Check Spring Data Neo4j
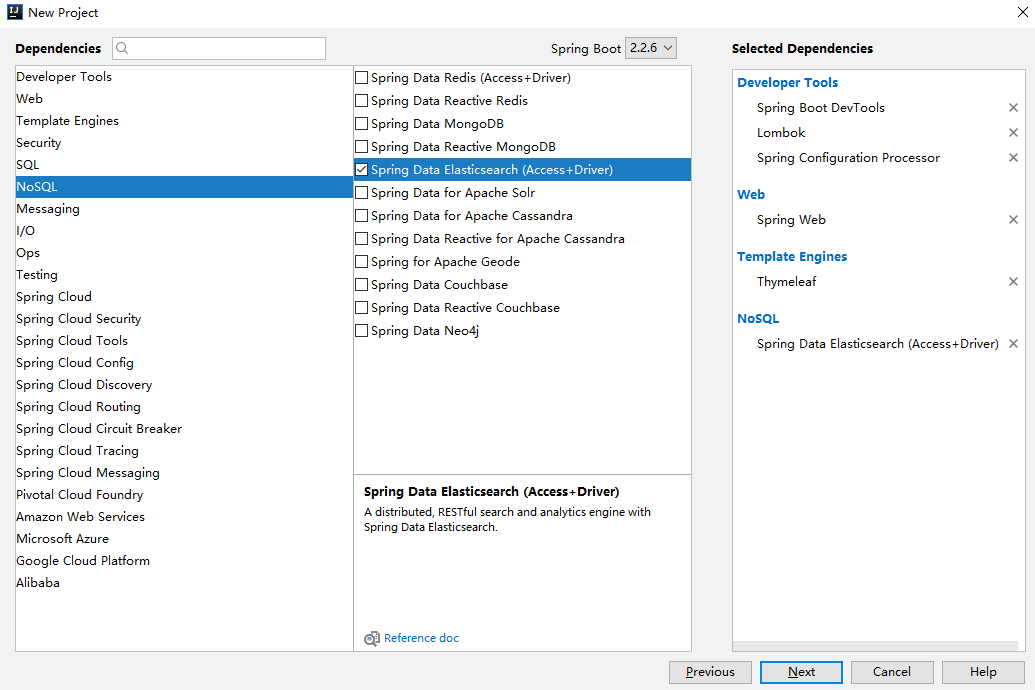 [x=362, y=331]
